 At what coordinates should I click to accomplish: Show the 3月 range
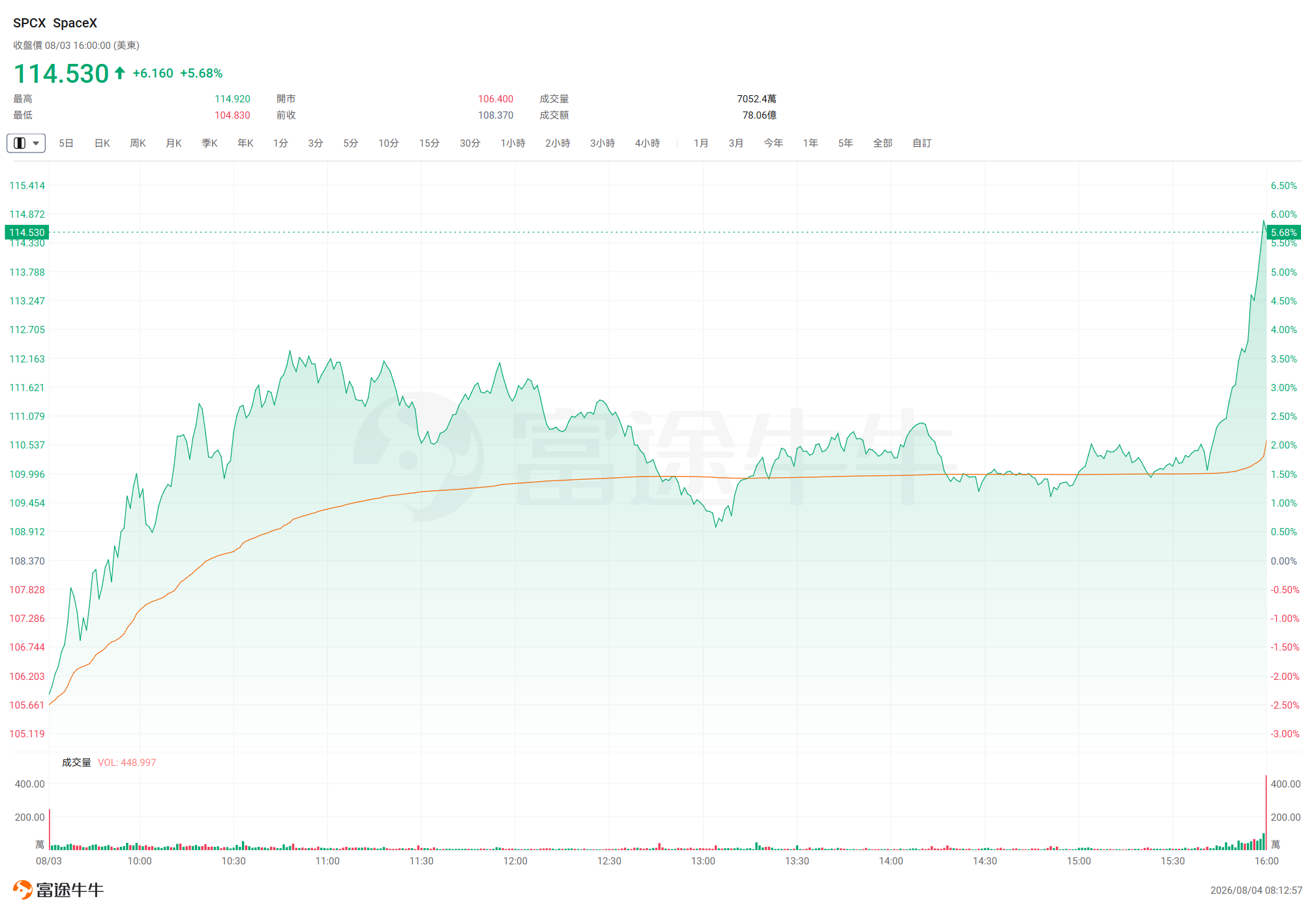pos(736,143)
